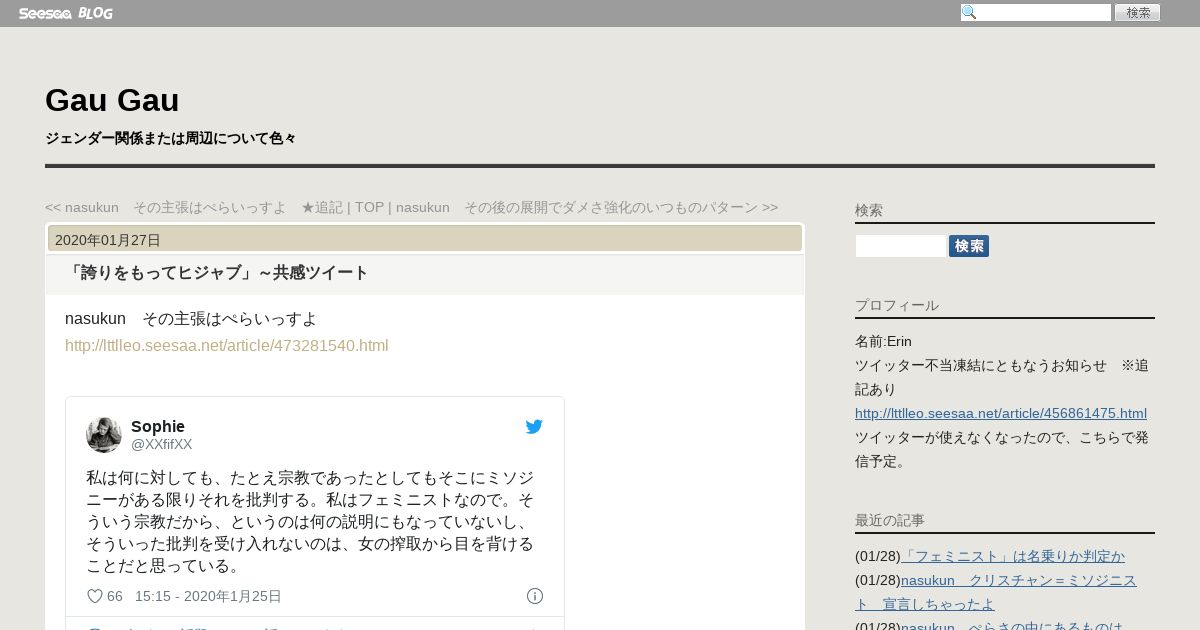Image resolution: width=1200 pixels, height=630 pixels.
Task: Select article line nasukun その主張はぺらいっすよ
Action: tap(191, 319)
